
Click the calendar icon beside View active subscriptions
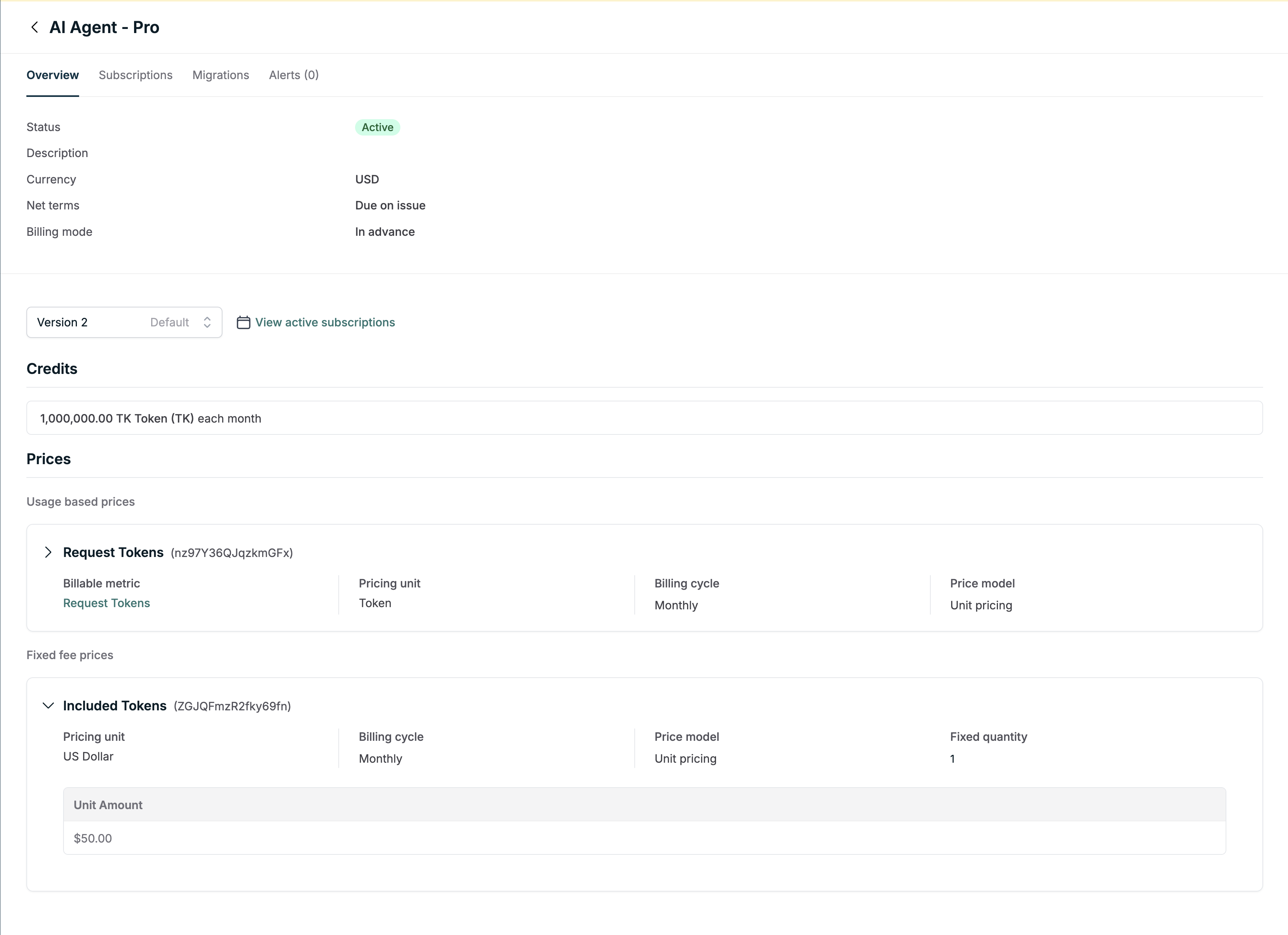[x=243, y=322]
